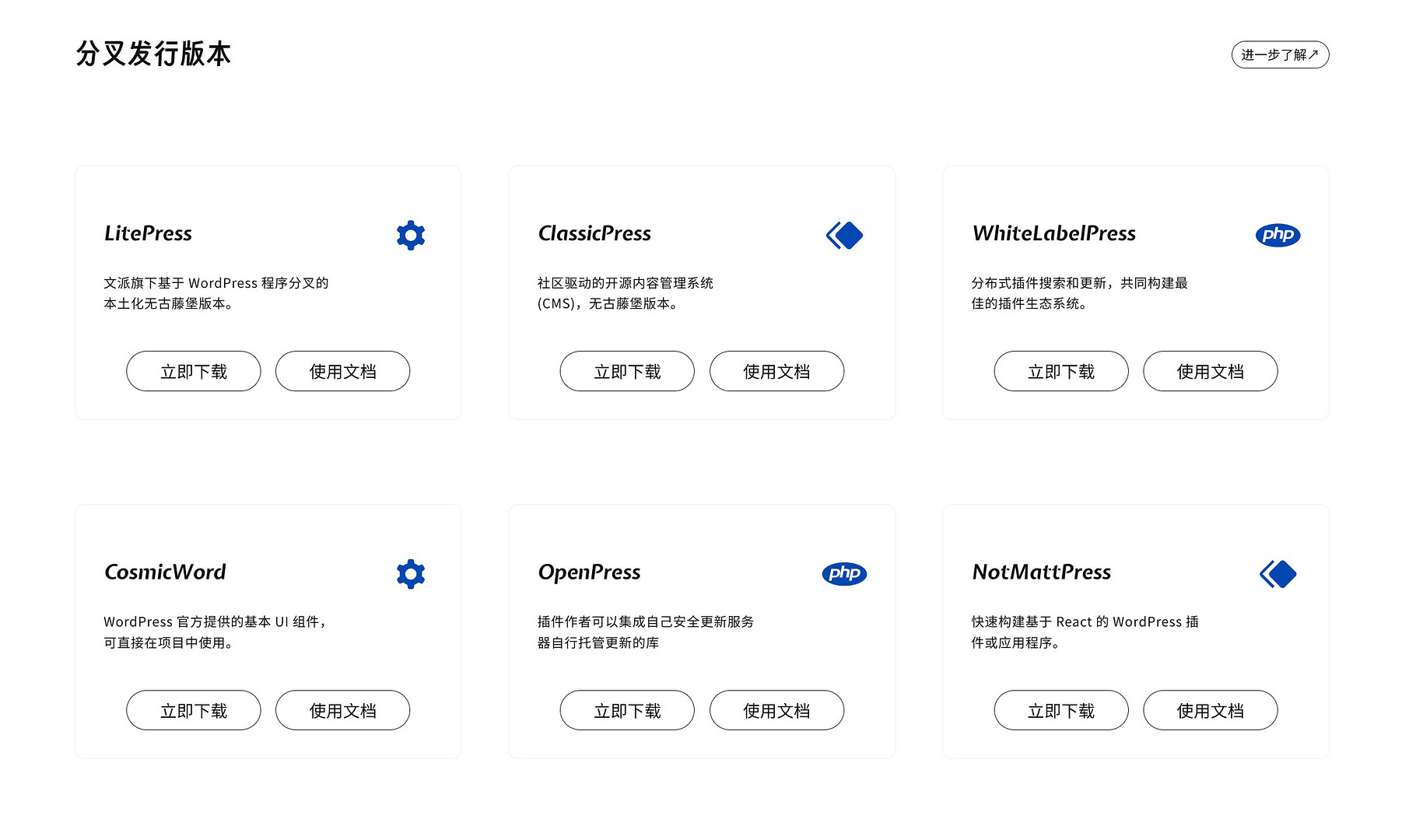Image resolution: width=1402 pixels, height=840 pixels.
Task: Download WhiteLabelPress via 立即下载
Action: click(1060, 372)
